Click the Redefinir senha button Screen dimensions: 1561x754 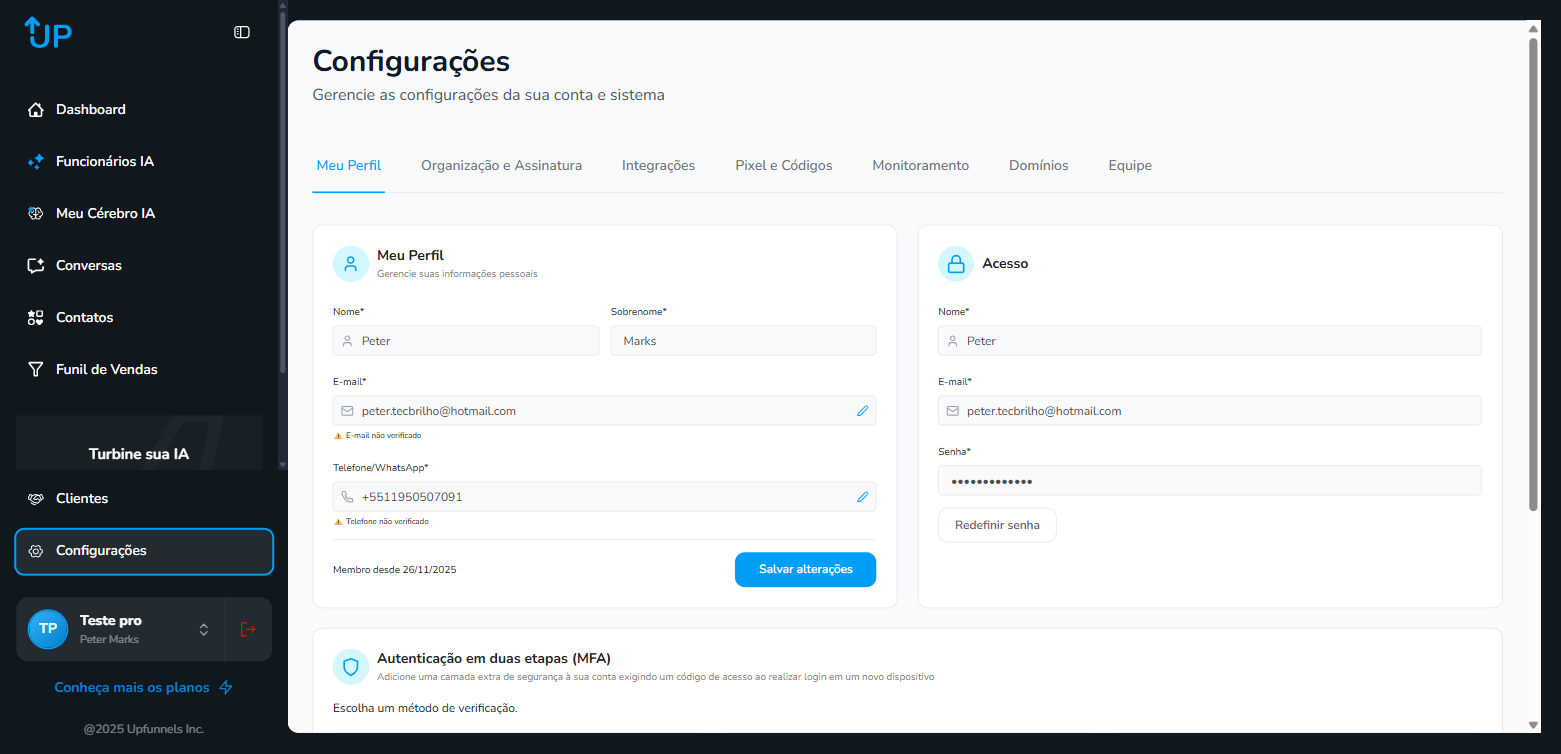[996, 525]
